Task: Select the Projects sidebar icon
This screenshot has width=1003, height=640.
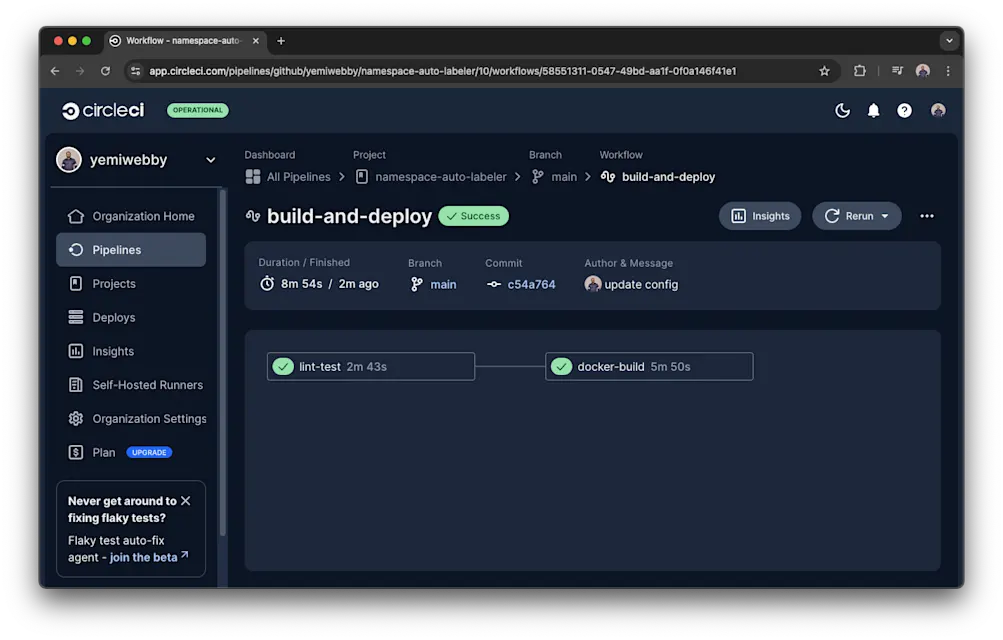Action: click(x=75, y=282)
